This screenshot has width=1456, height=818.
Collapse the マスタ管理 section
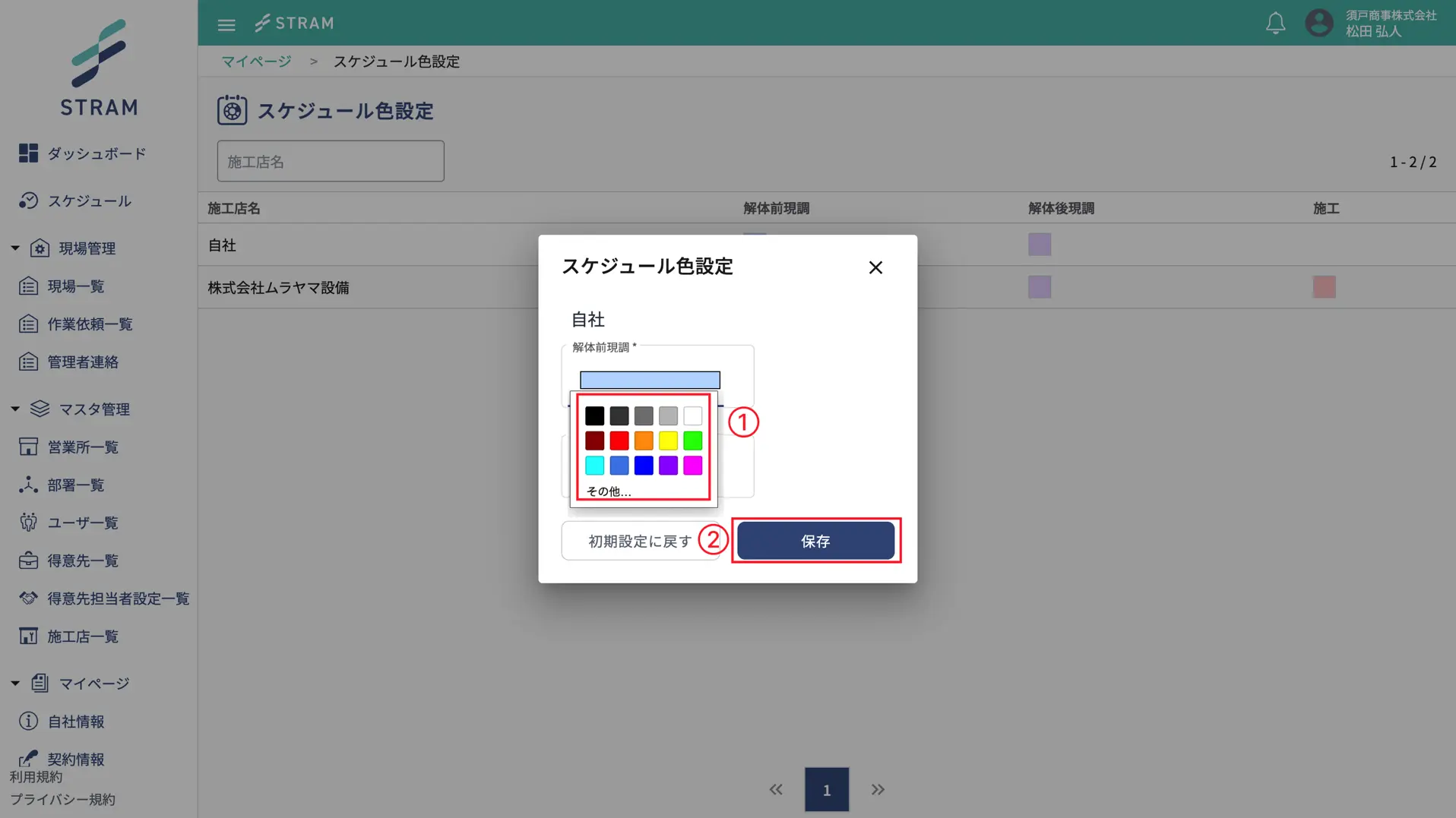click(14, 409)
